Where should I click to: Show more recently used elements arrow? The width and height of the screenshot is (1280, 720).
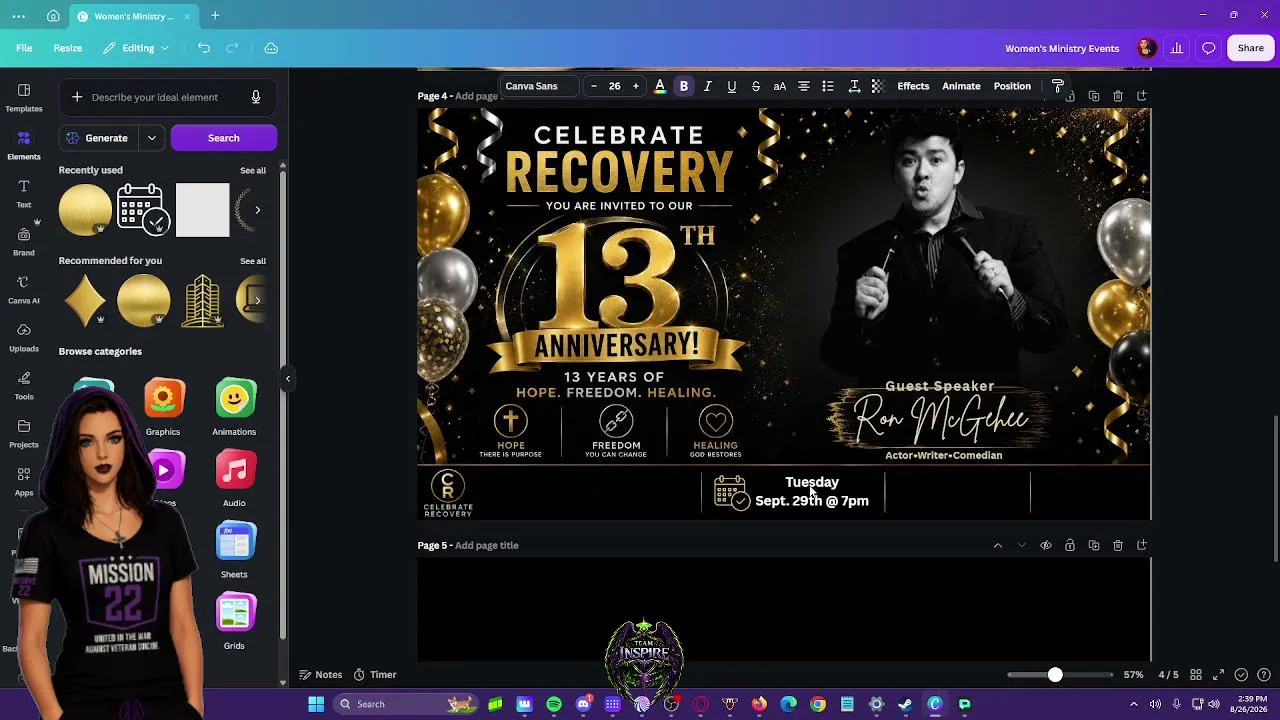pyautogui.click(x=257, y=210)
